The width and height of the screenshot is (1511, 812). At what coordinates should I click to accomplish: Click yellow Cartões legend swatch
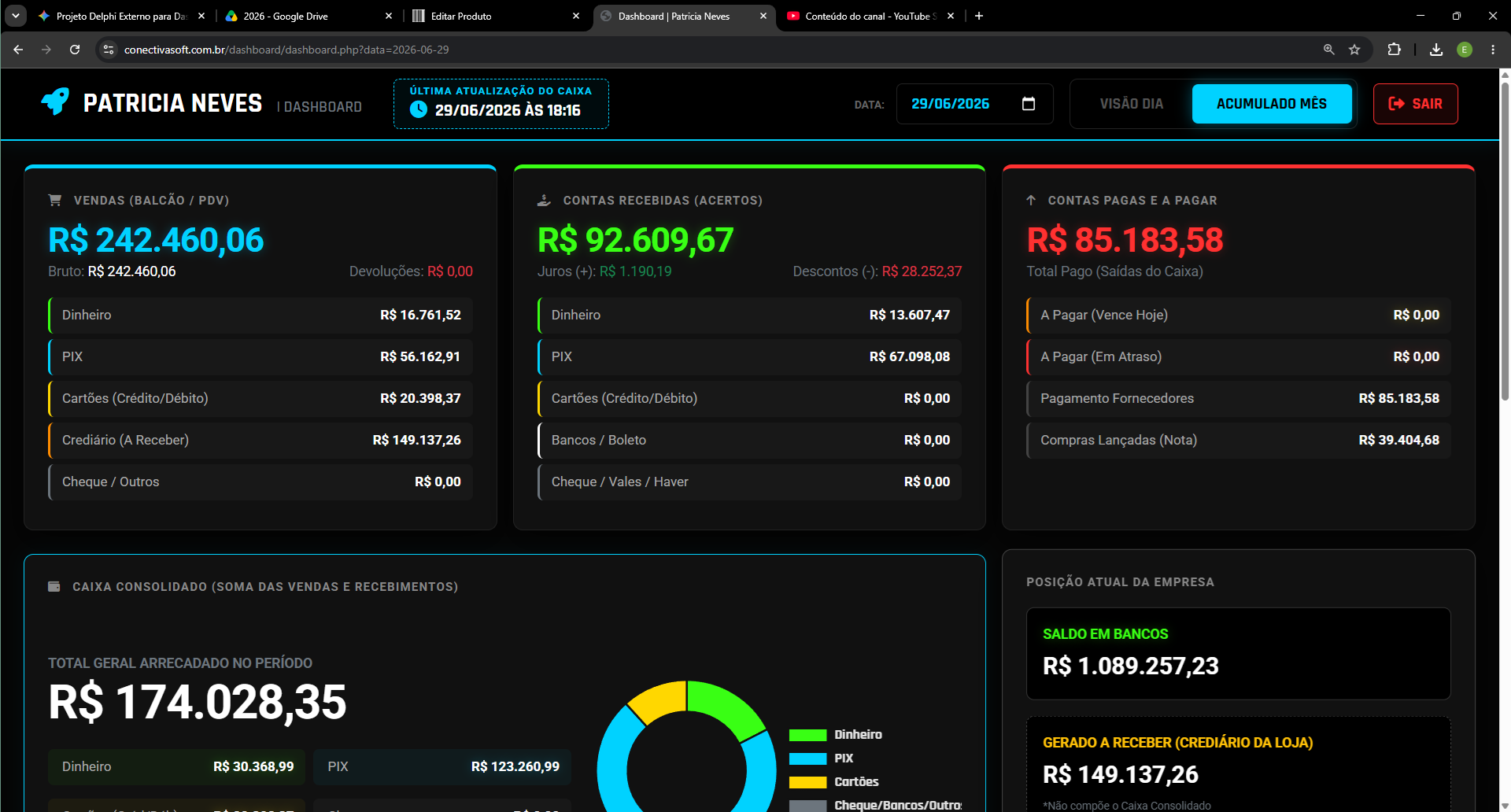pos(807,782)
